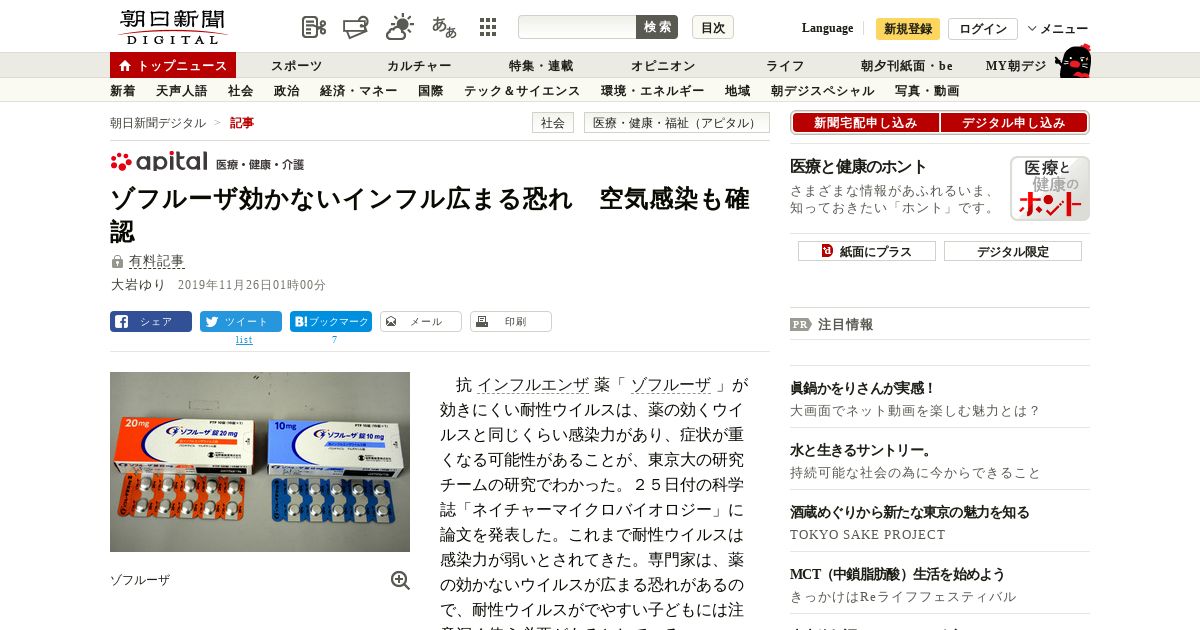Select 朝デジスペシャル in sub navigation

tap(822, 91)
